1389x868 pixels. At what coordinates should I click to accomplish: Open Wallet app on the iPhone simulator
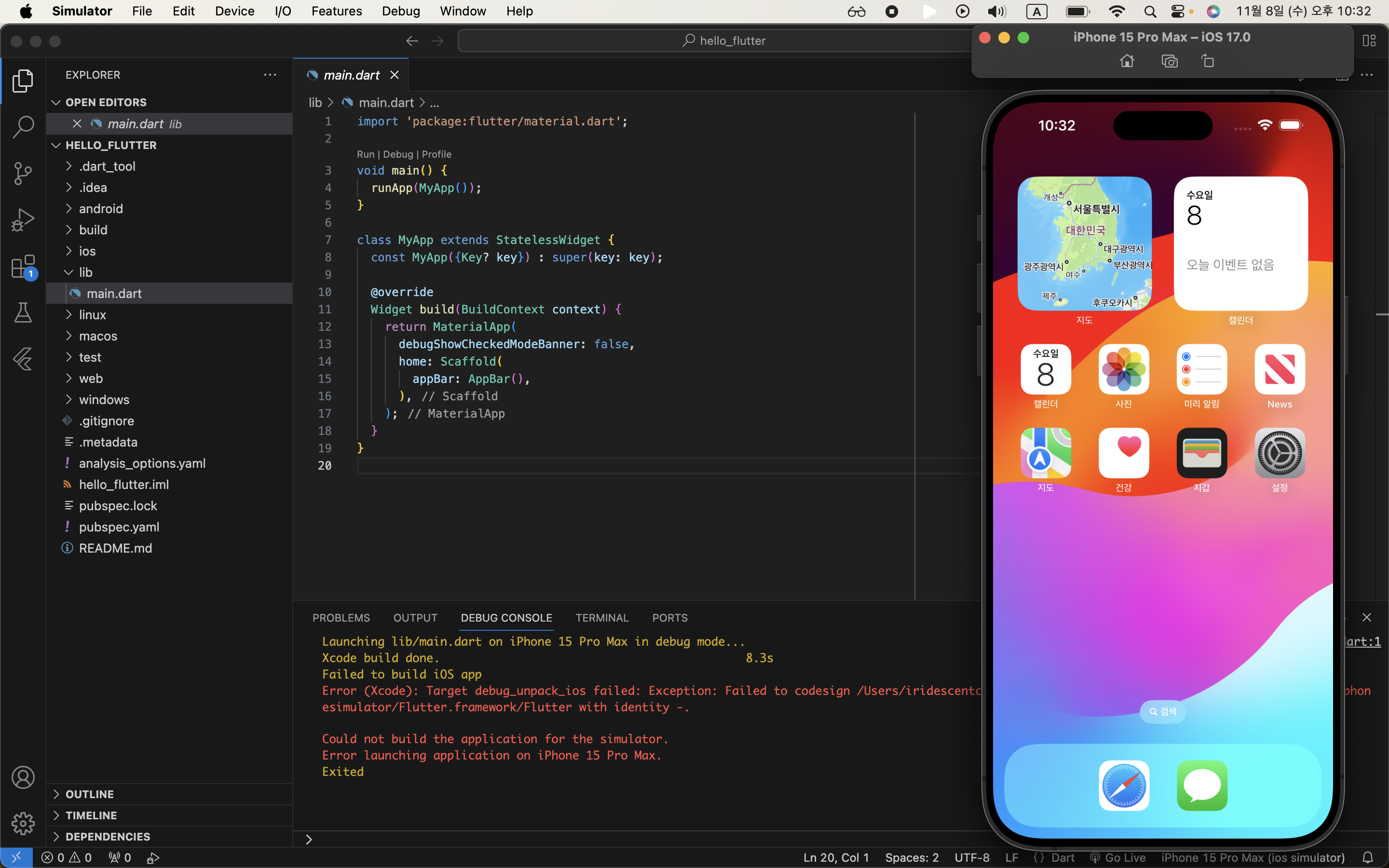(1201, 453)
